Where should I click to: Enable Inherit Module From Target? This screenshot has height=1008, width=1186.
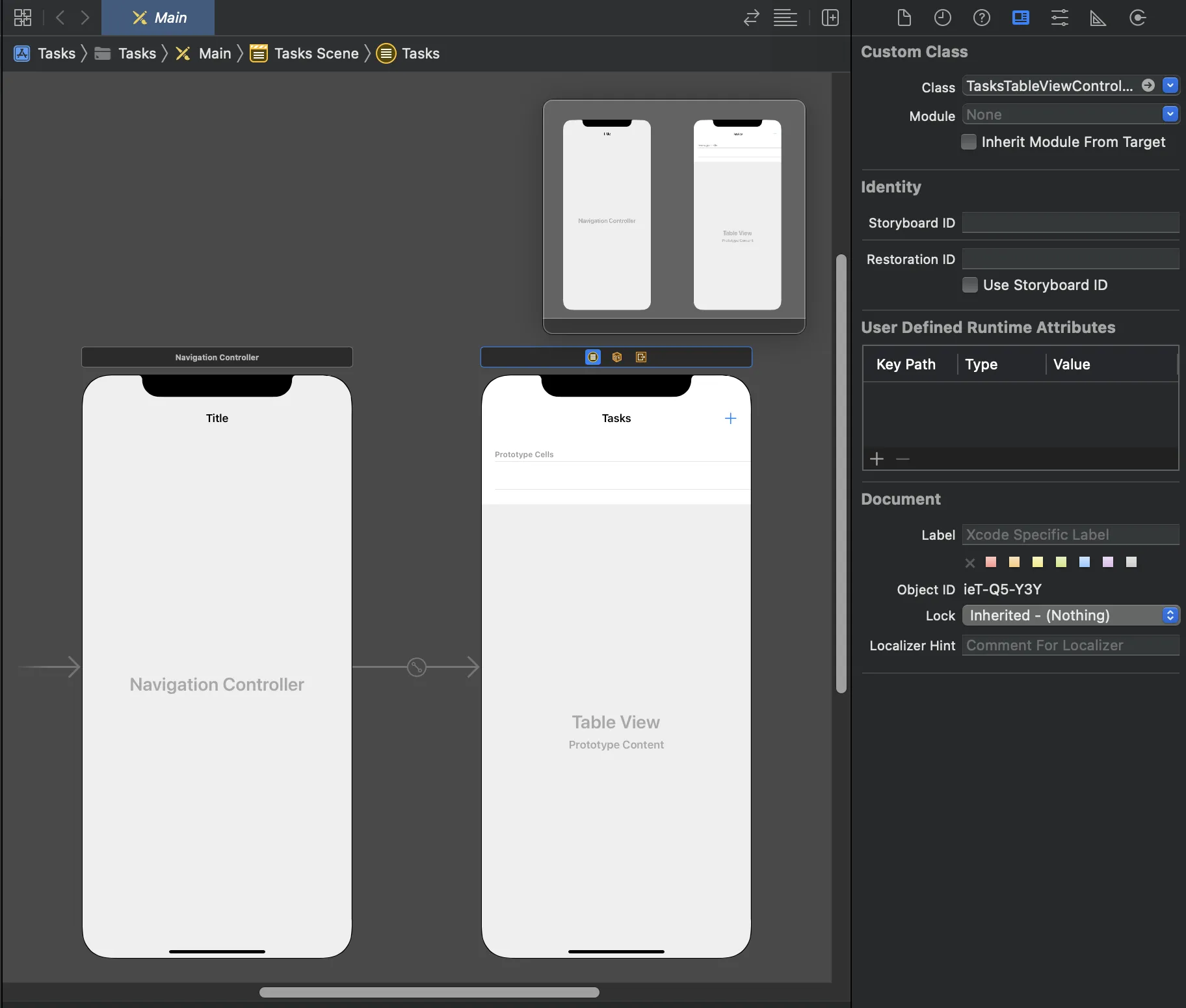tap(969, 142)
